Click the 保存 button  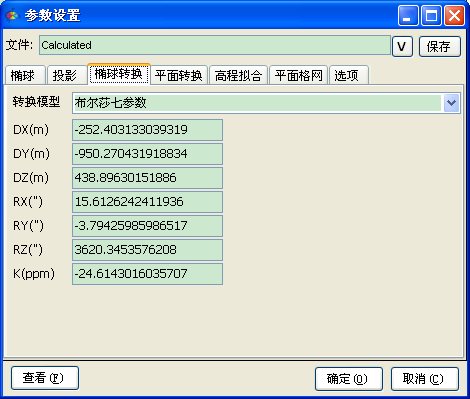tap(440, 46)
